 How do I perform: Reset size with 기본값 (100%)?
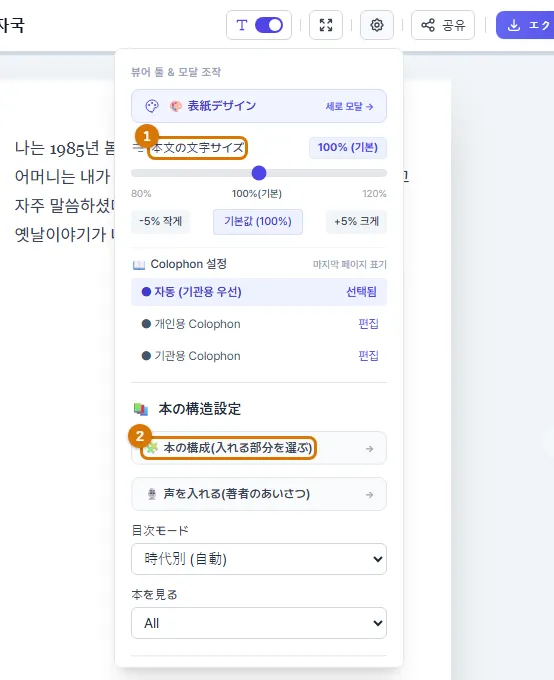coord(258,222)
